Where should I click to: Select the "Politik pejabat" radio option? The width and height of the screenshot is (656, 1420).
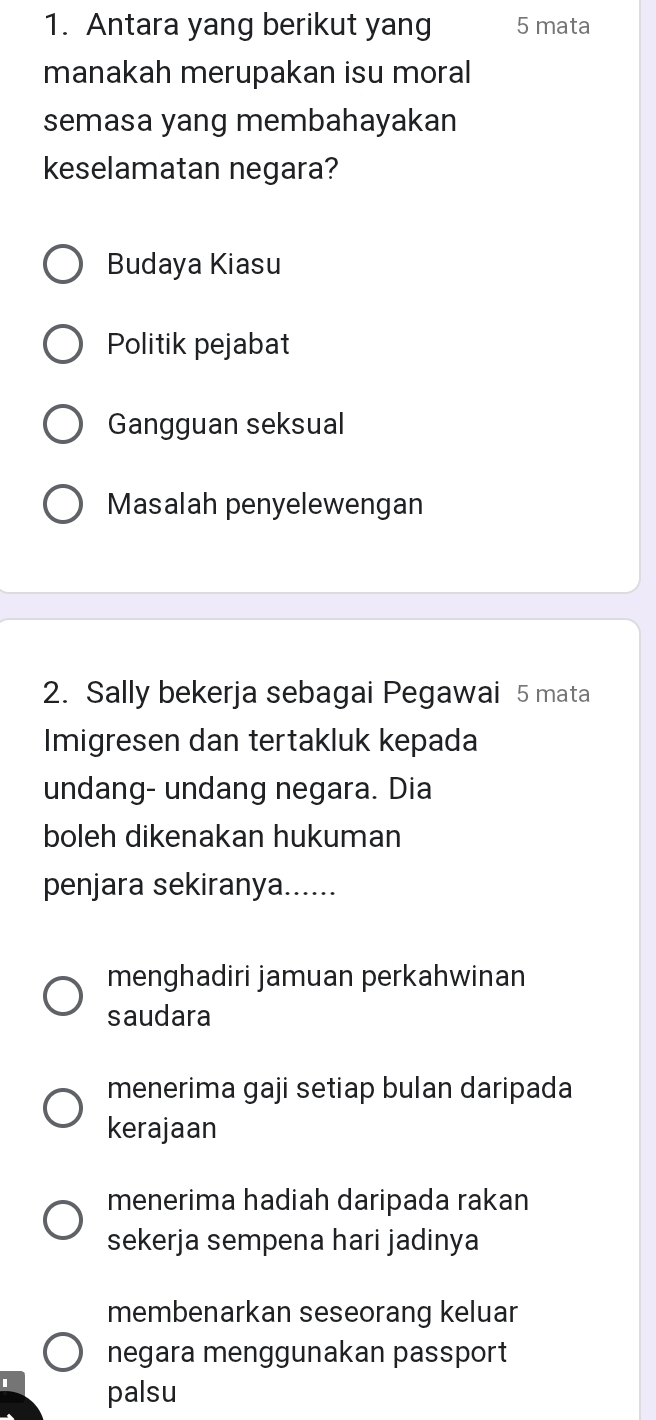[62, 344]
